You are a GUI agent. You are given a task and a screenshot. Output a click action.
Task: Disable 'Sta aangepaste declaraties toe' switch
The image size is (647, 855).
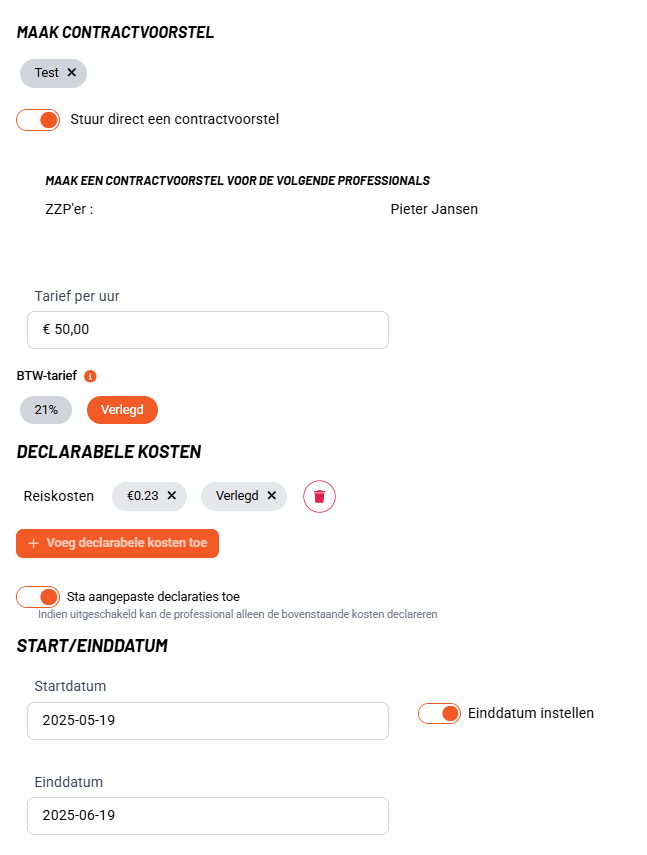[39, 597]
